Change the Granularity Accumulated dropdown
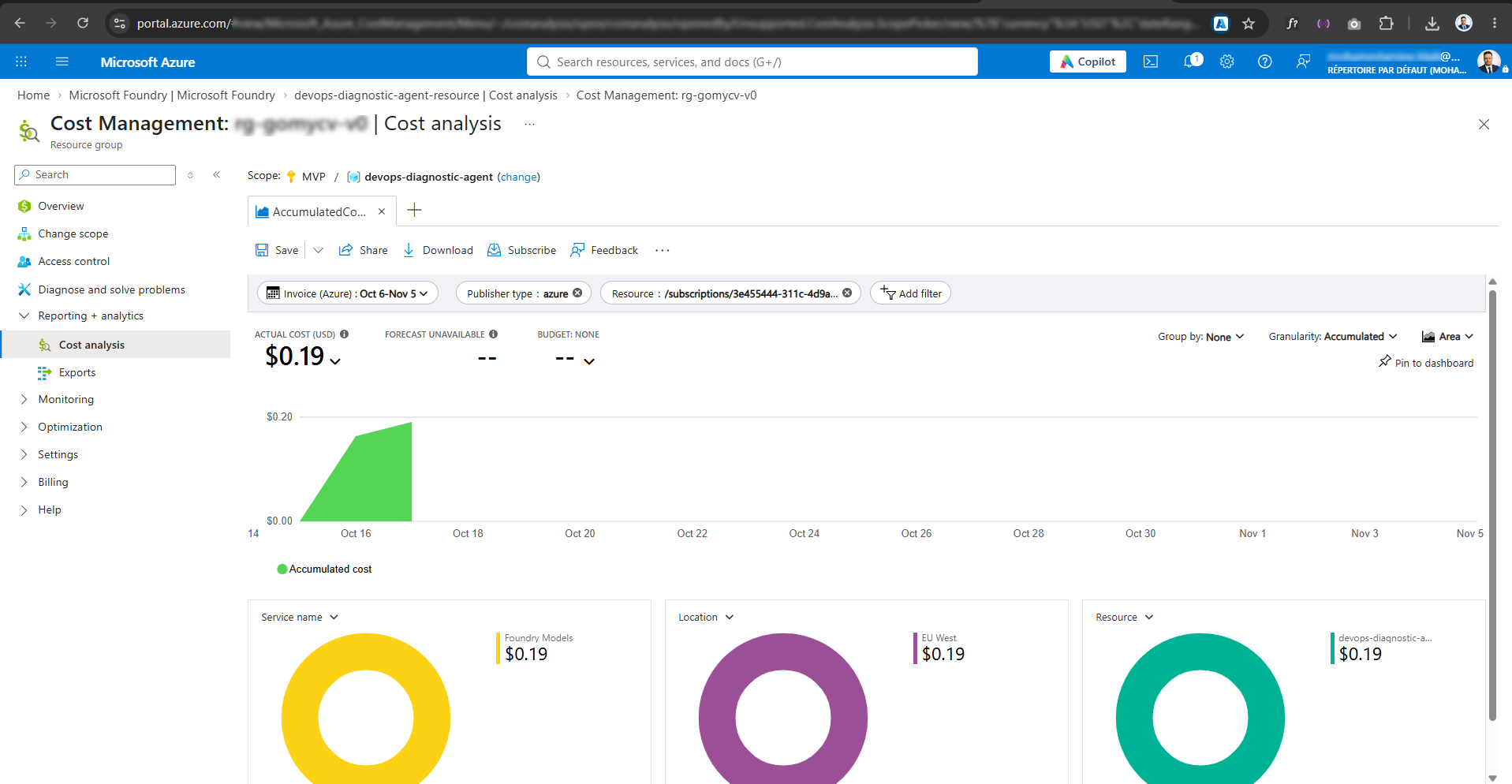The image size is (1512, 784). pos(1333,337)
